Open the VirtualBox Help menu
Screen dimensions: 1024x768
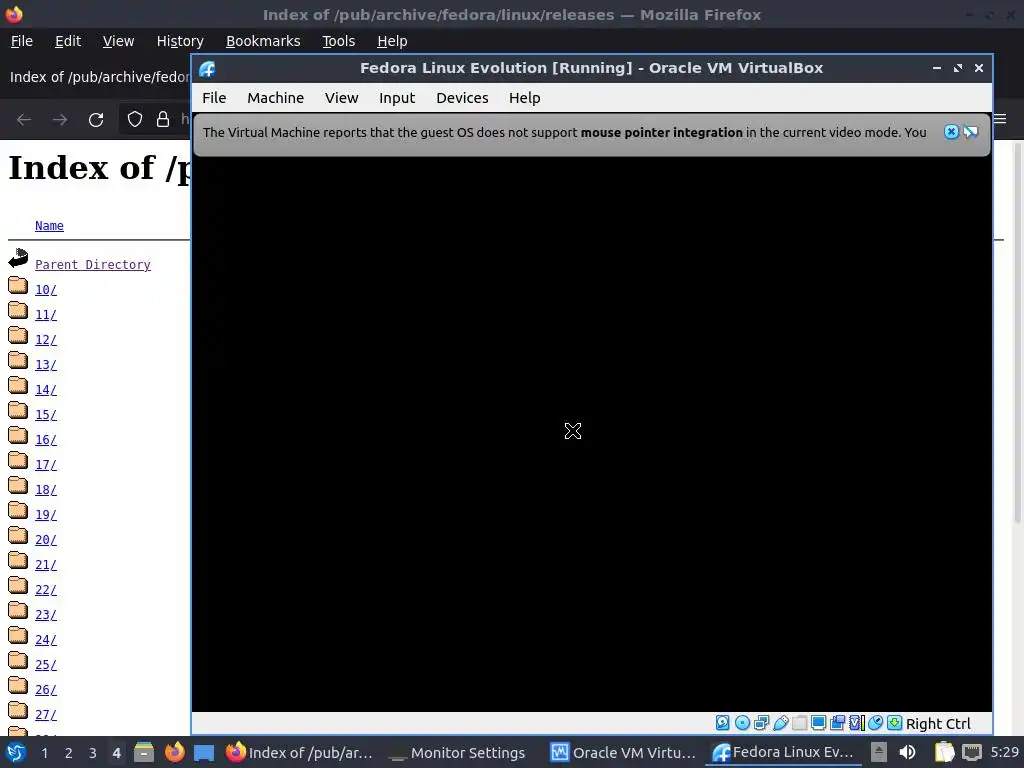pos(524,98)
